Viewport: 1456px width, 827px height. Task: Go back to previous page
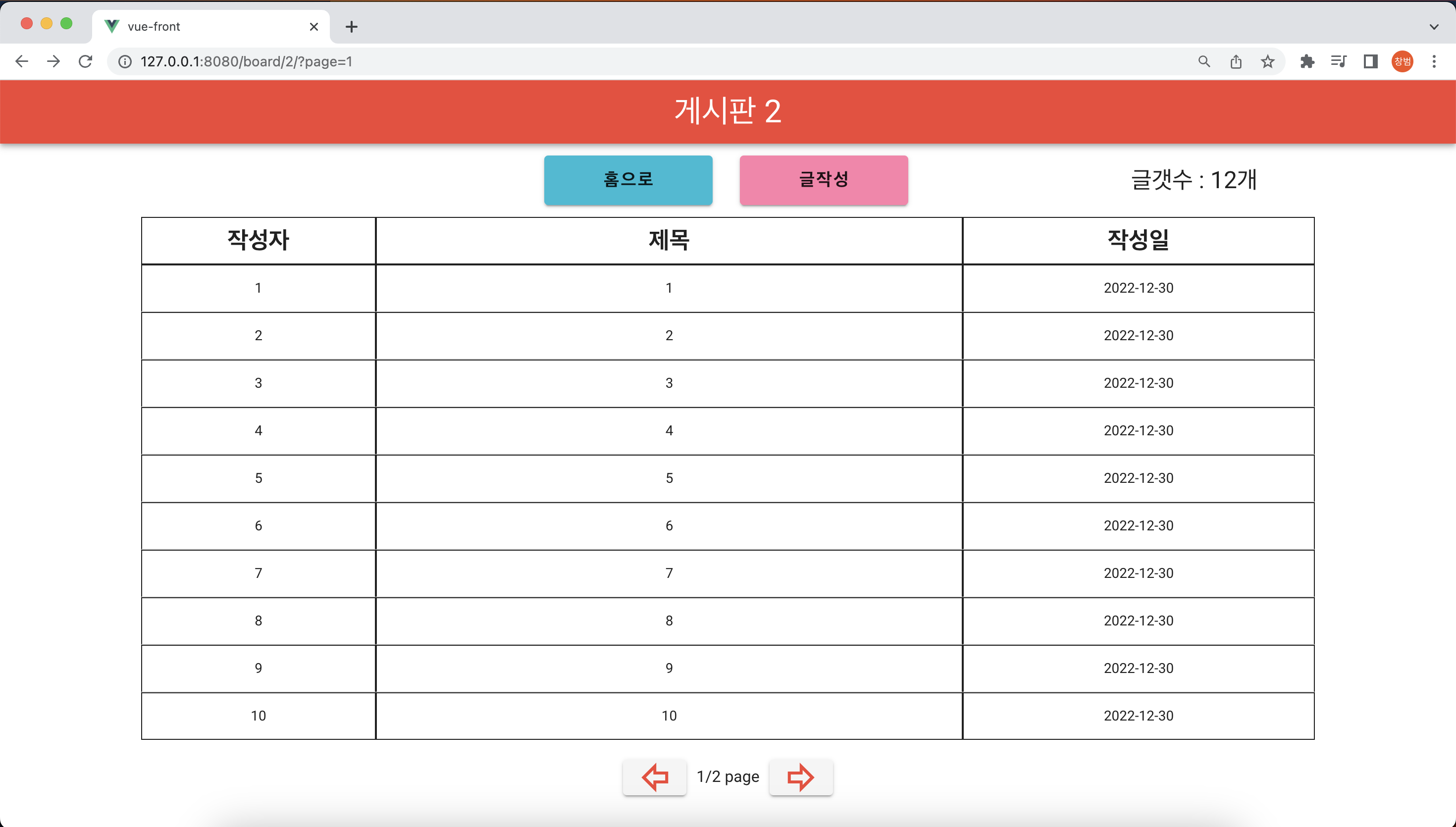22,61
